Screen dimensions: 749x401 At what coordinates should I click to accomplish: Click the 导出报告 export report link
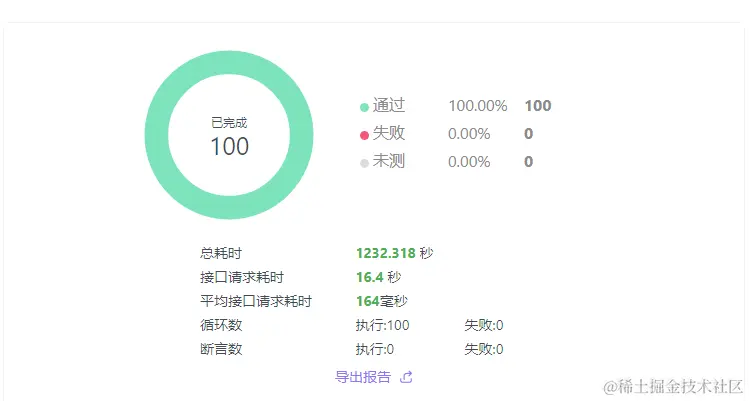363,377
